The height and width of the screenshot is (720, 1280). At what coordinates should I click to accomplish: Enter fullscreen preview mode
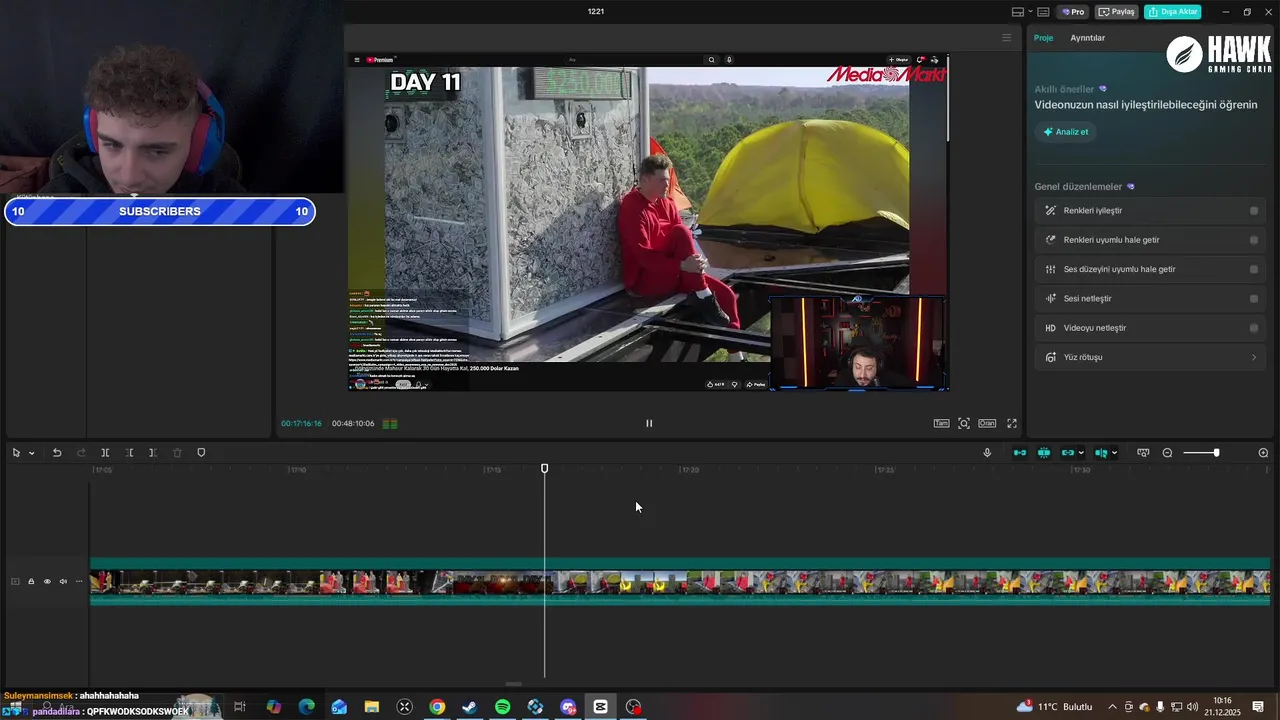1012,424
